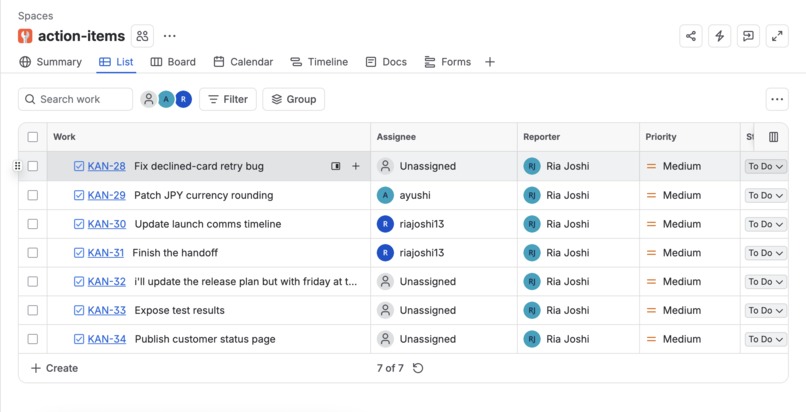Screen dimensions: 806x412
Task: Click ayushi assignee avatar in KAN-29 row
Action: click(386, 195)
